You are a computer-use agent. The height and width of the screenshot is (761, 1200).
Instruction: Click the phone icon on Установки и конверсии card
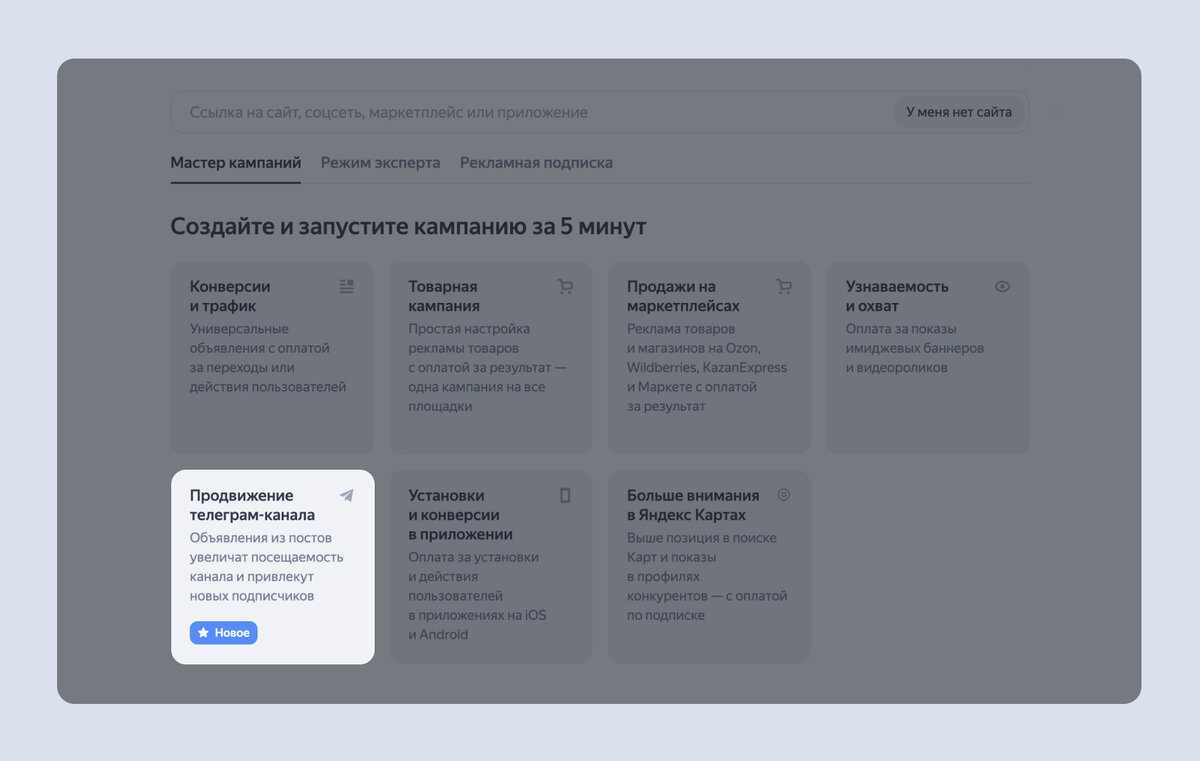(565, 495)
